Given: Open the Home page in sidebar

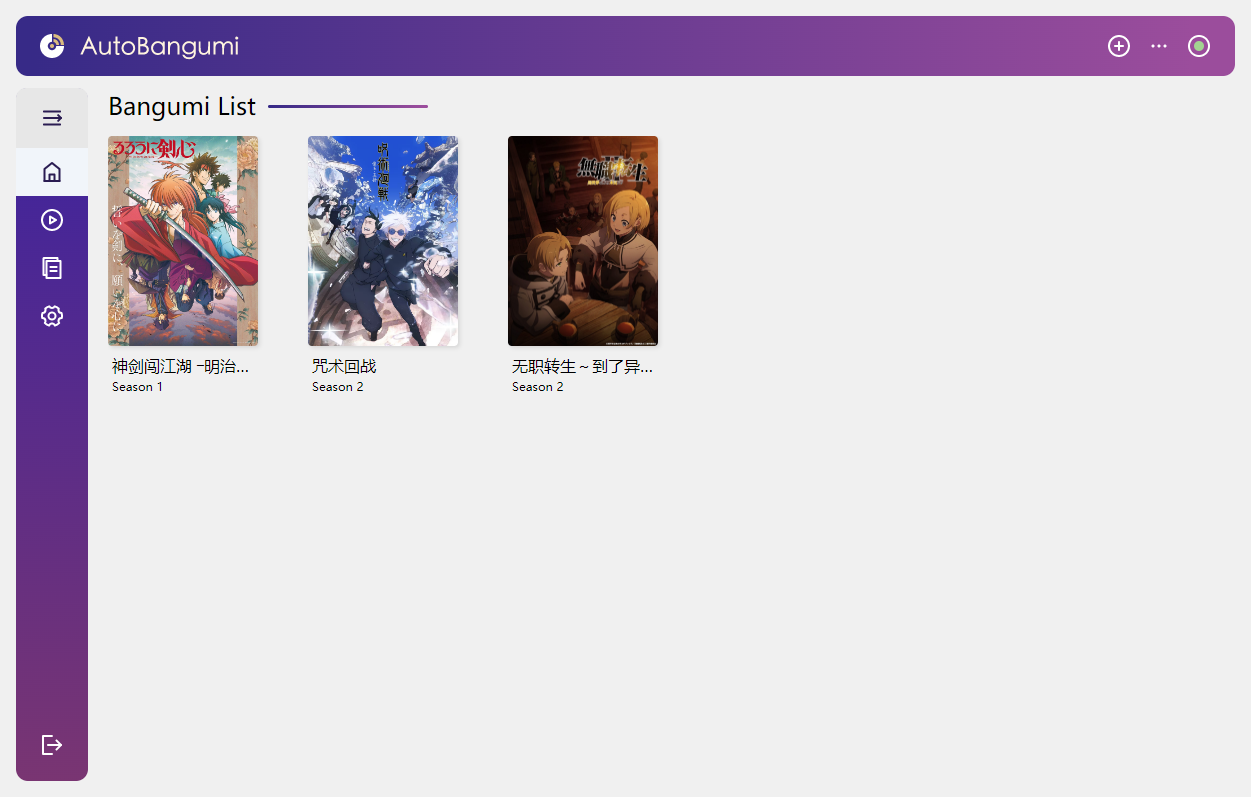Looking at the screenshot, I should point(52,172).
